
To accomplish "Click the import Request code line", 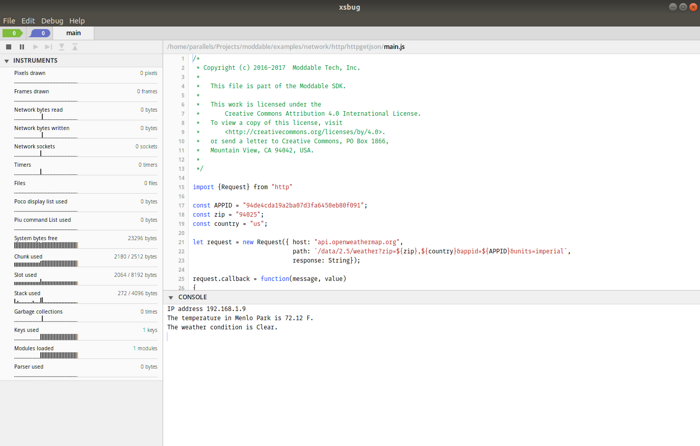I will click(x=242, y=187).
